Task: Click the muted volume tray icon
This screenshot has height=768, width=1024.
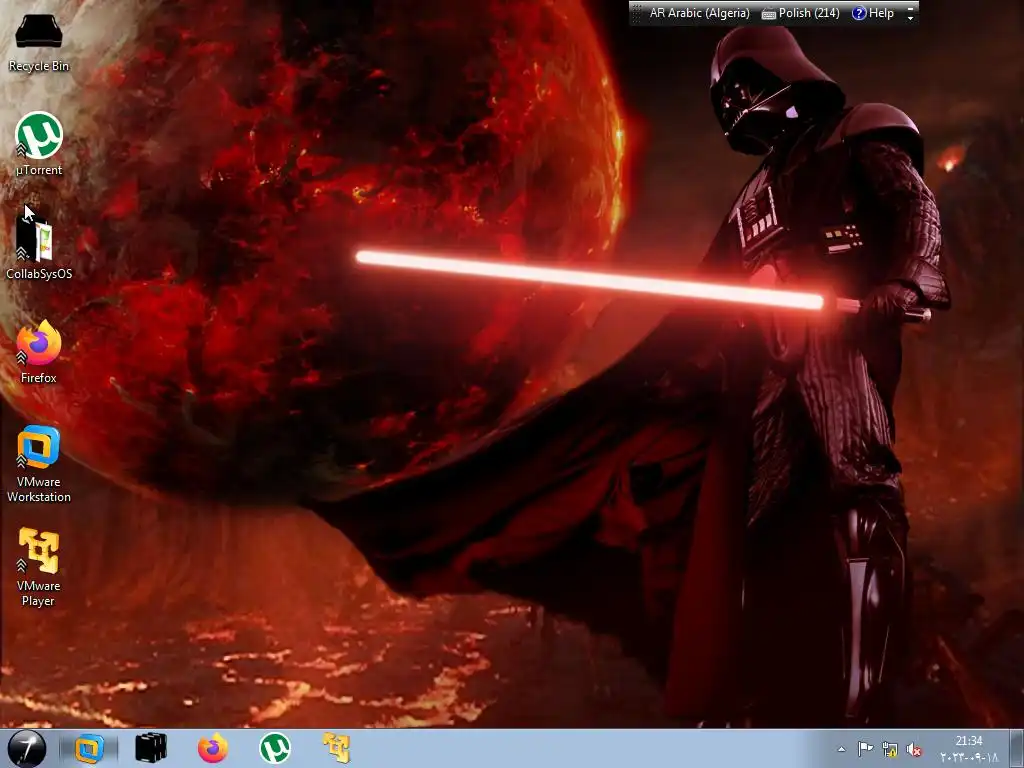Action: coord(914,750)
